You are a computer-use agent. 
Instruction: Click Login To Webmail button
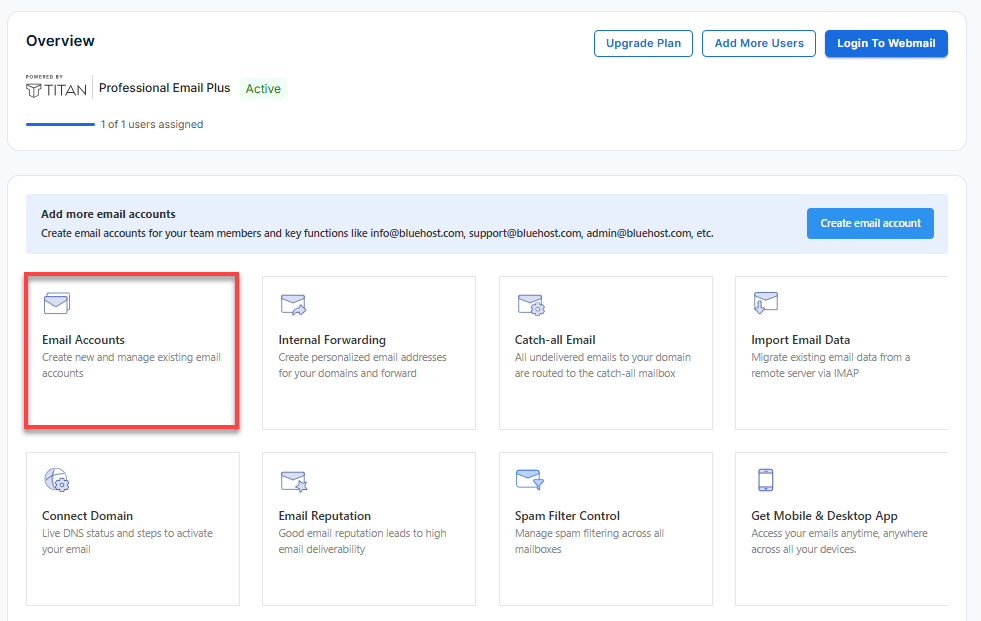point(886,43)
